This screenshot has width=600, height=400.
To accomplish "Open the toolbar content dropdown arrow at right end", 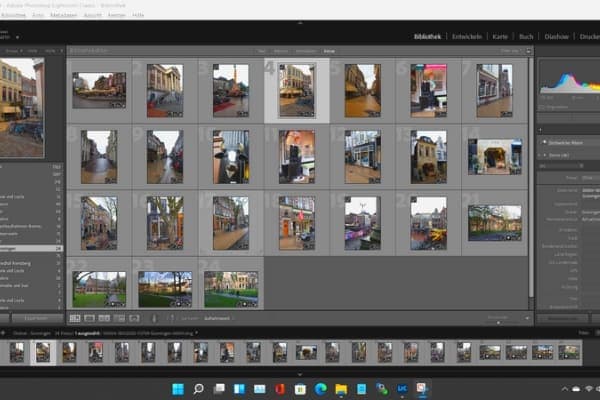I will 527,318.
